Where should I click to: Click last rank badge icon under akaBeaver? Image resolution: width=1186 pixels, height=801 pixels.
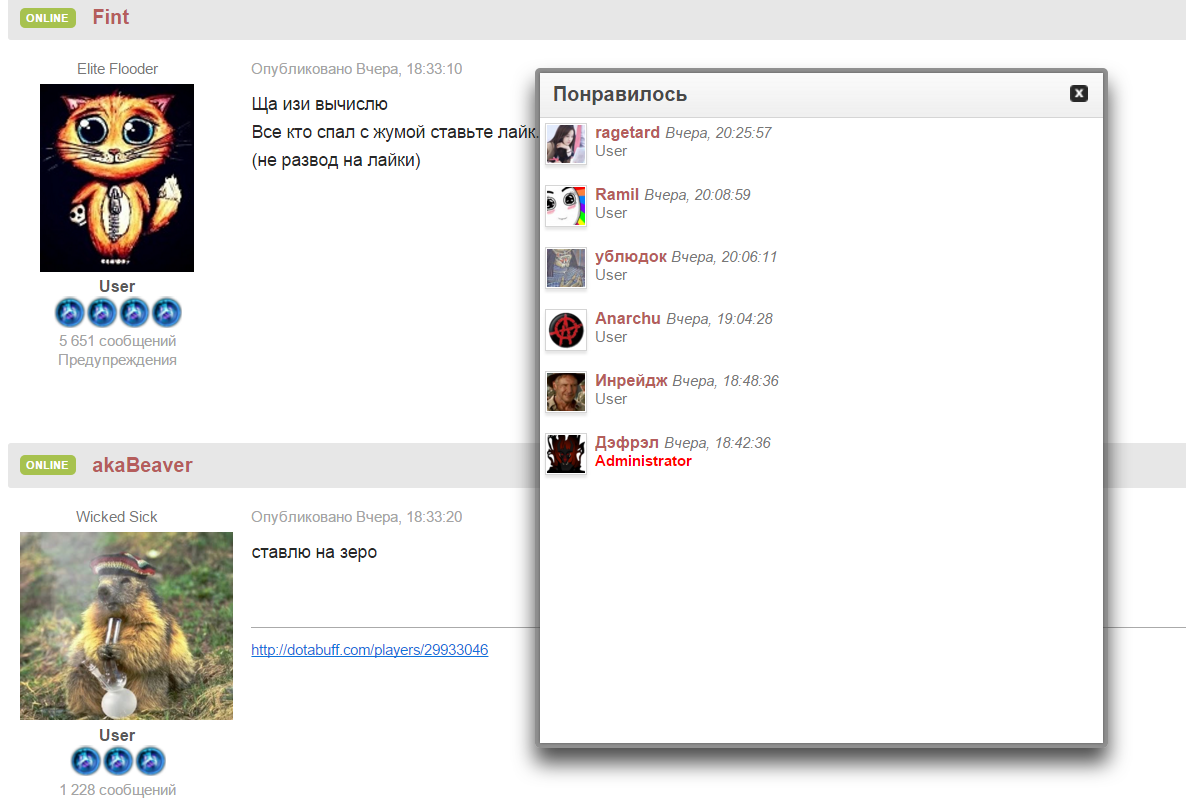[151, 761]
